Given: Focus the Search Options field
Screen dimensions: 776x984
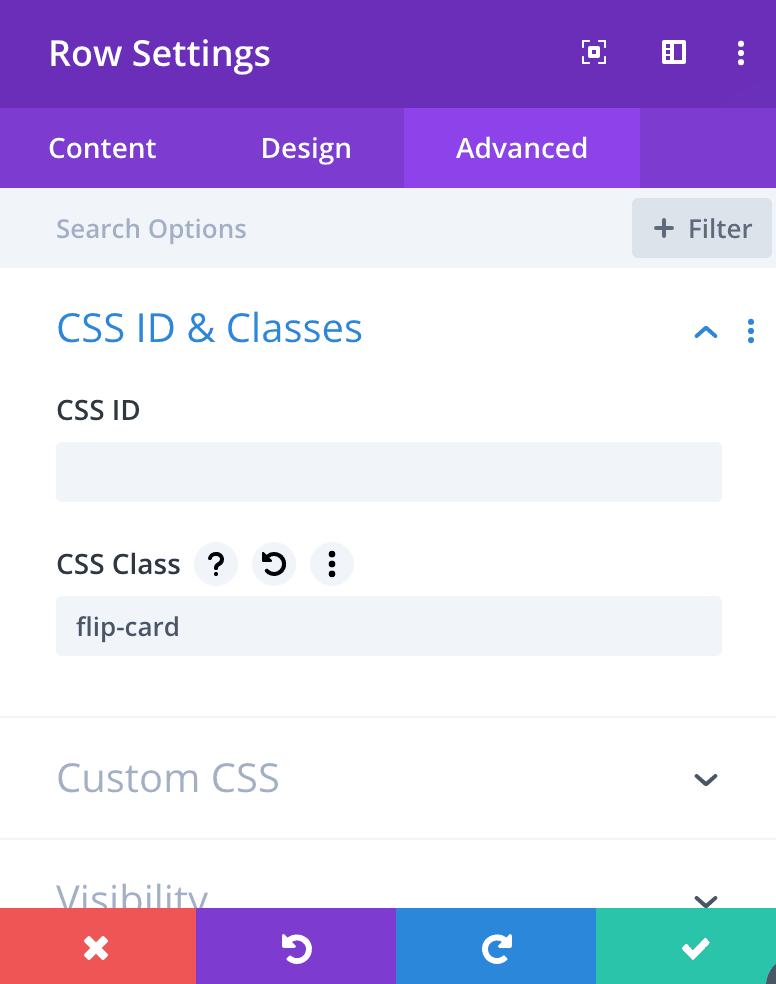Looking at the screenshot, I should coord(339,228).
